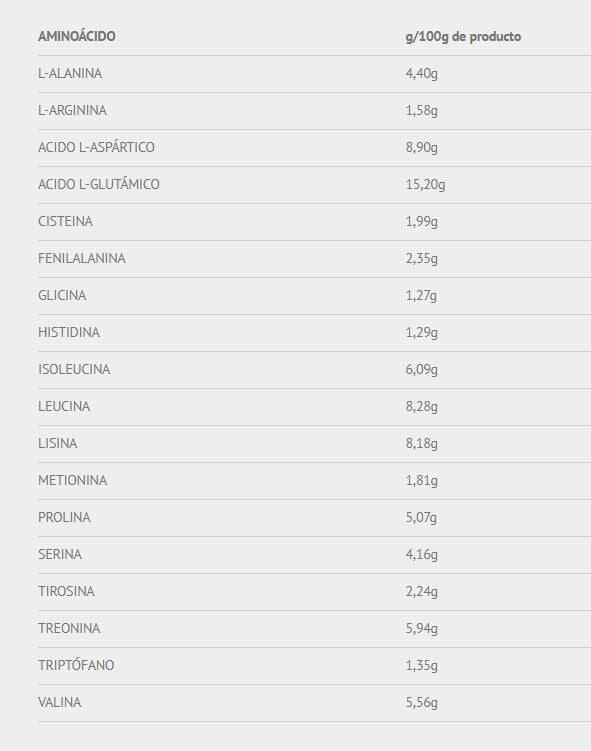Click the g/100g de producto header
Viewport: 591px width, 751px height.
(x=463, y=37)
